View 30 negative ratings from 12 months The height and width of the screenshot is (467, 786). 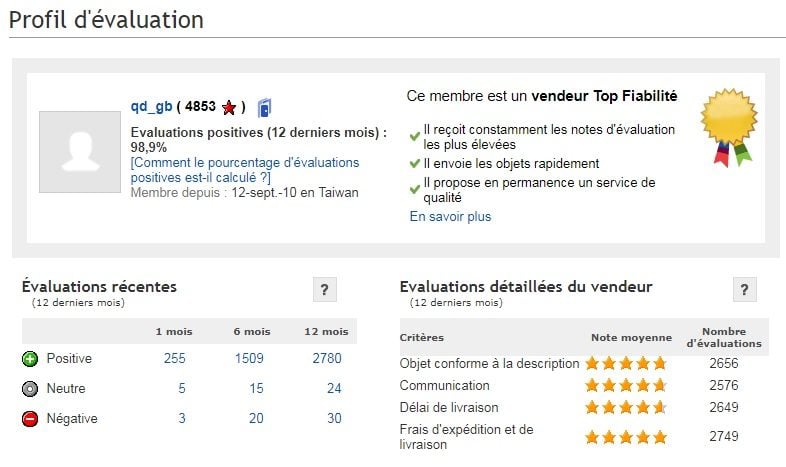334,418
